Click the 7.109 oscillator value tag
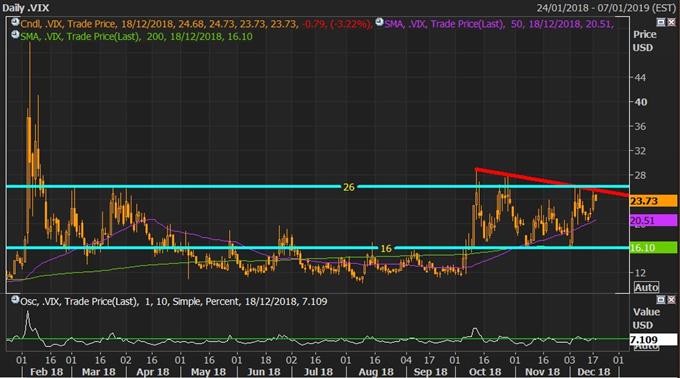 coord(653,339)
